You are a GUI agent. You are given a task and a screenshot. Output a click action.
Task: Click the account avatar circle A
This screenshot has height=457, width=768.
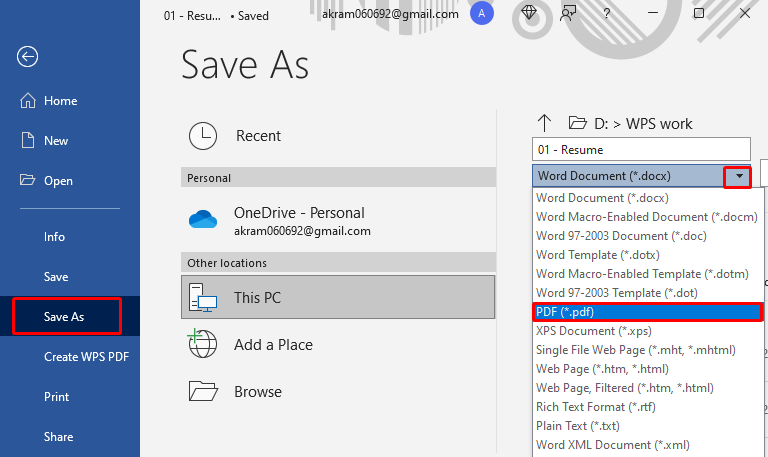(481, 13)
